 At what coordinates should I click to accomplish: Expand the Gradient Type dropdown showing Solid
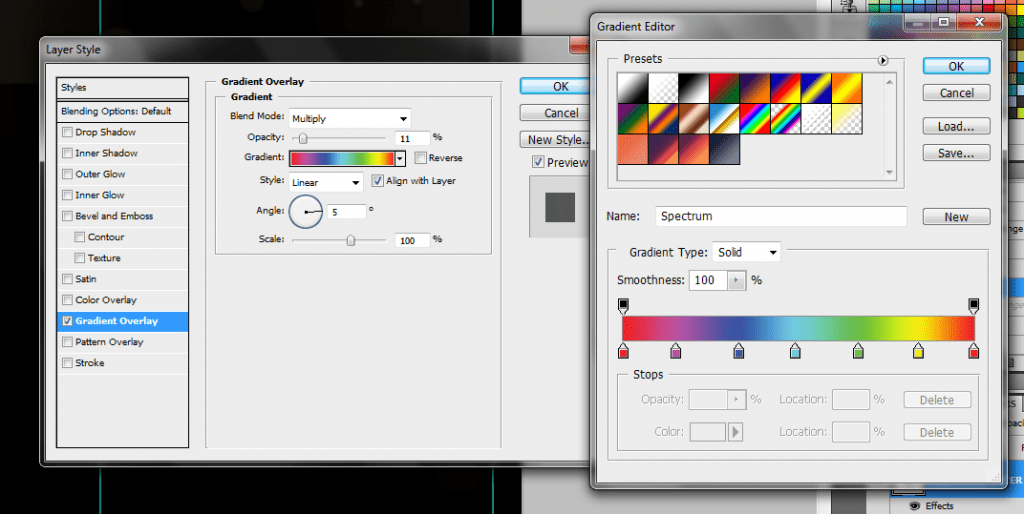[746, 252]
